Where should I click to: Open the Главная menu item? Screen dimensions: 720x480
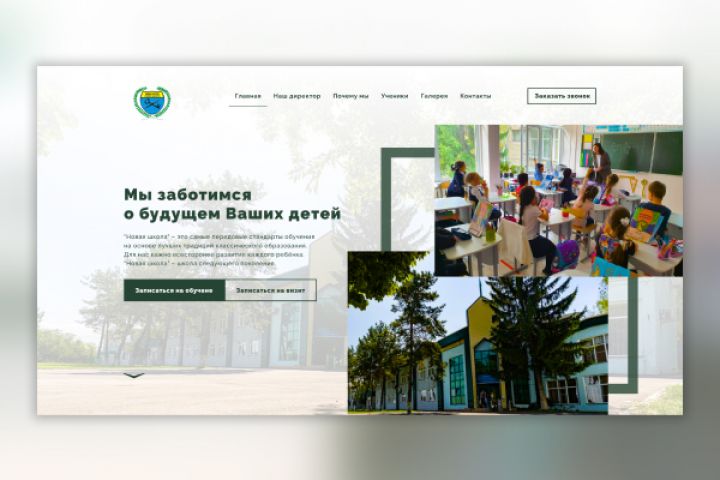[248, 96]
